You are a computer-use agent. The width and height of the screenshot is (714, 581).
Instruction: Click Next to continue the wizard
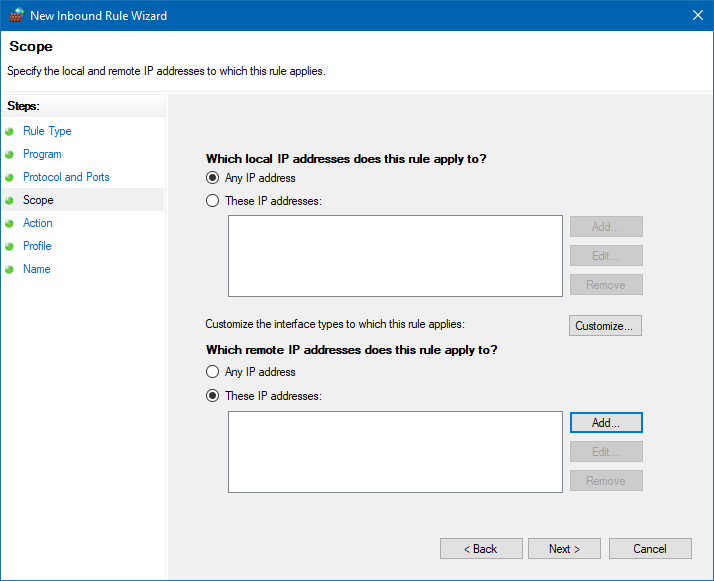pos(564,549)
